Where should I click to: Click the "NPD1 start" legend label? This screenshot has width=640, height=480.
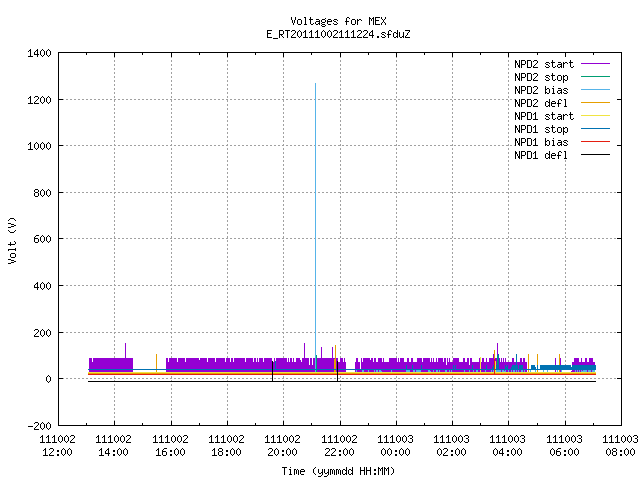tap(544, 116)
